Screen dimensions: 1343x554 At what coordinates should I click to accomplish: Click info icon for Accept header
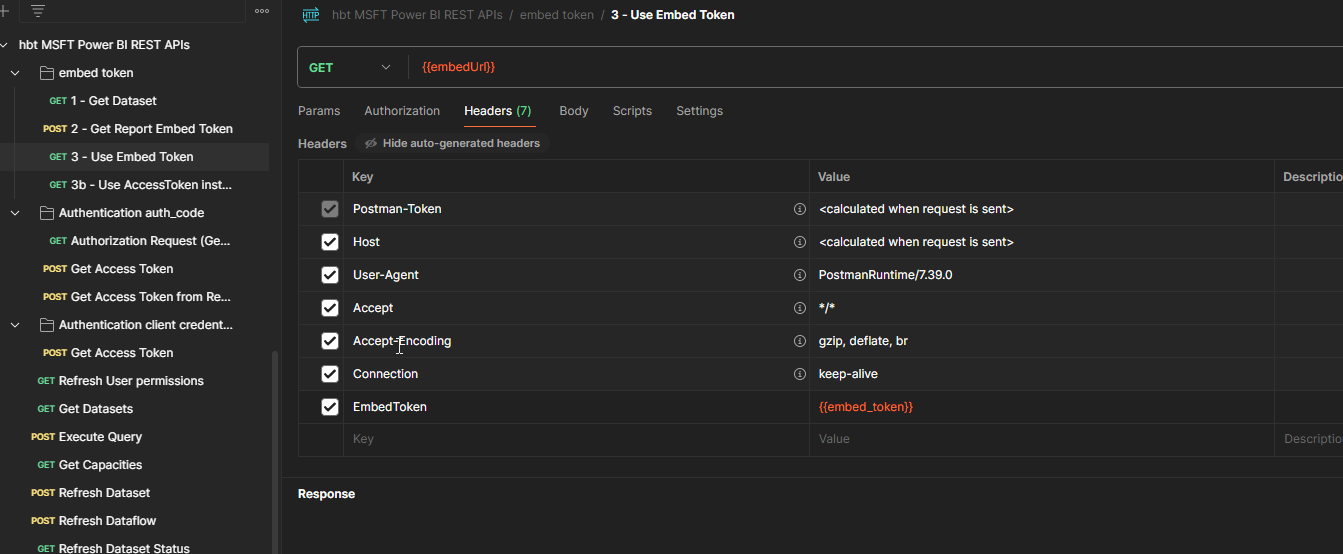pos(799,308)
